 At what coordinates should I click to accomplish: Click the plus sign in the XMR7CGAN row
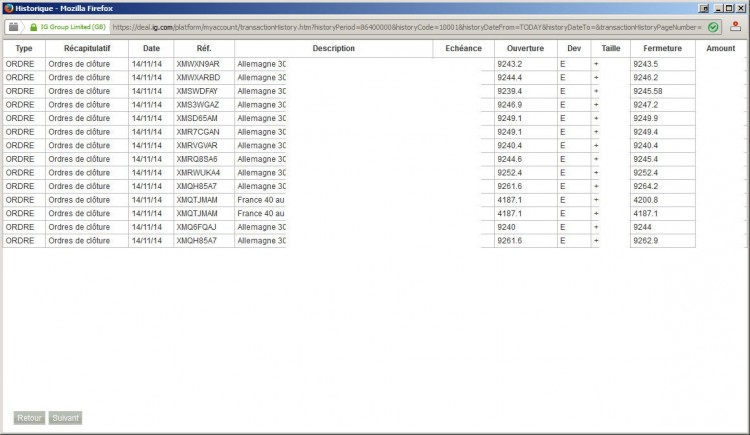(596, 132)
